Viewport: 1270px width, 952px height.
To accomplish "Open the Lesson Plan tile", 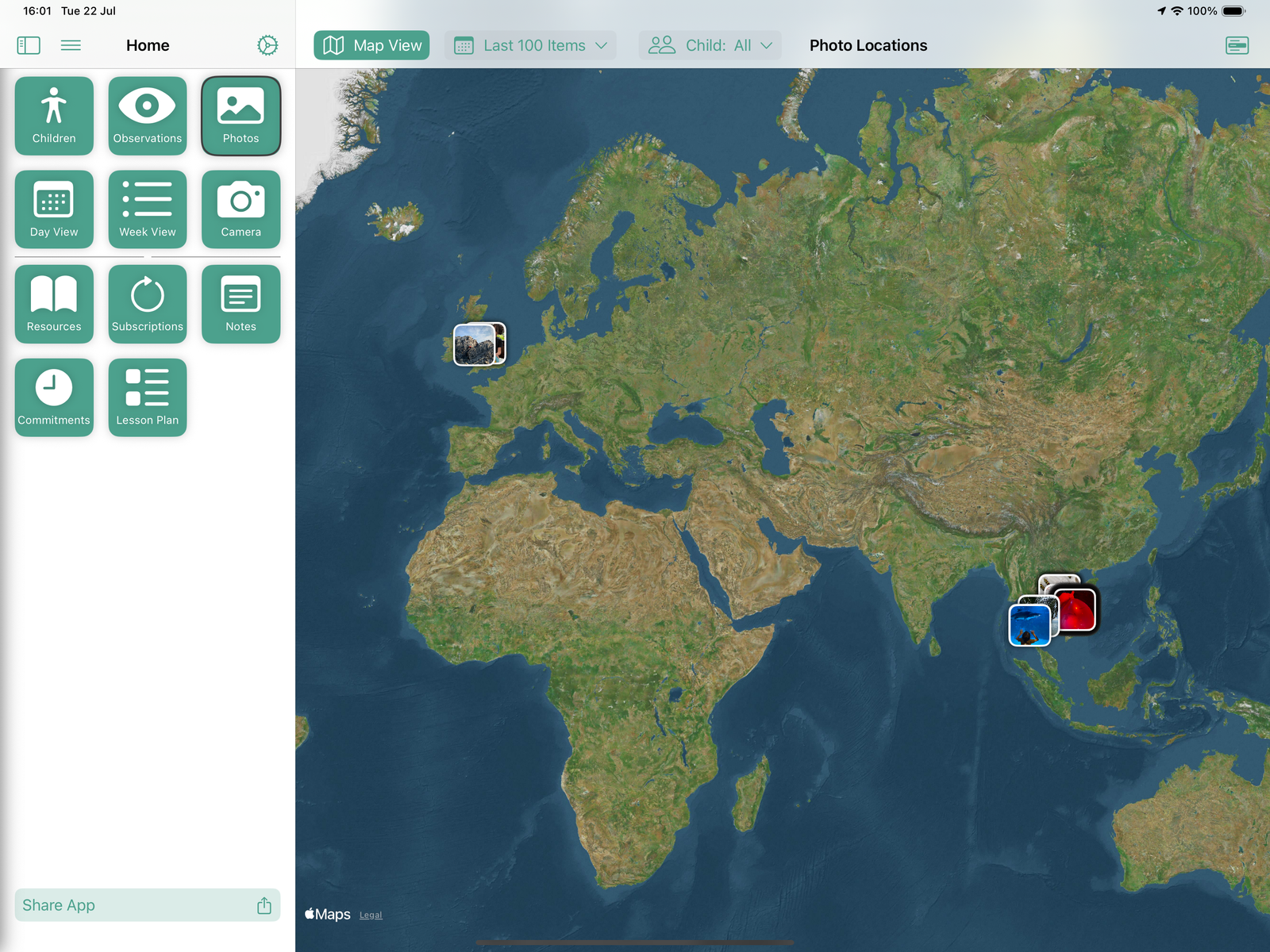I will 148,397.
